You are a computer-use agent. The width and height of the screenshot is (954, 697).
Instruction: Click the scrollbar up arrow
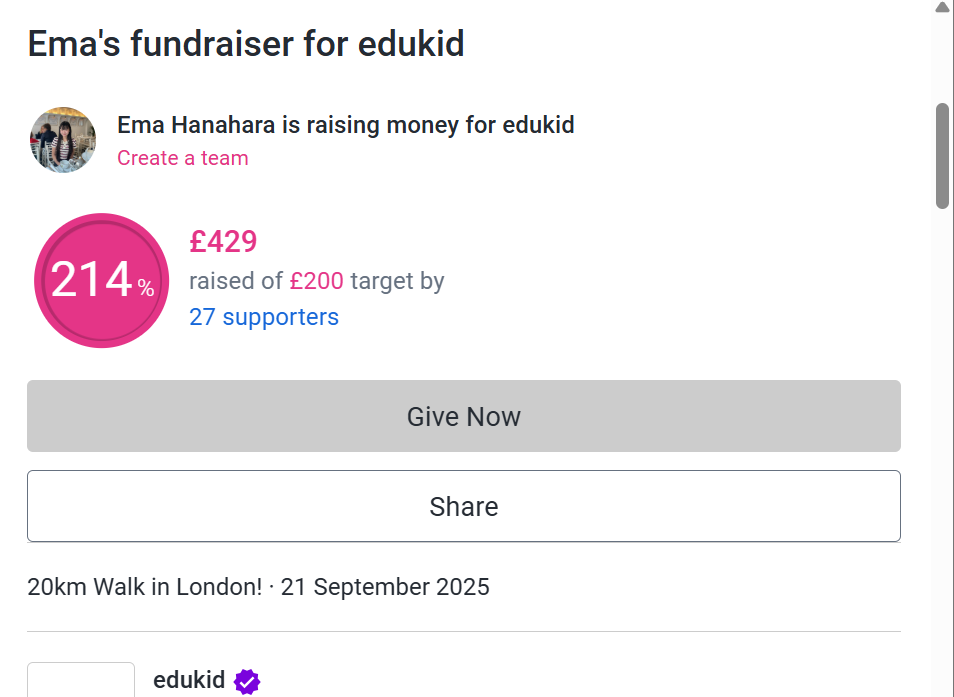click(x=943, y=7)
